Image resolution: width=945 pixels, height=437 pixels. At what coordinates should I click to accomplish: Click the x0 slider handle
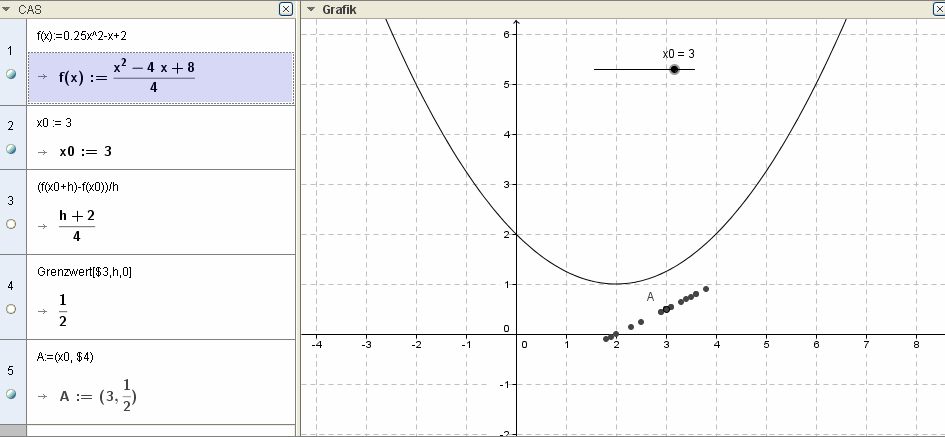pyautogui.click(x=674, y=69)
